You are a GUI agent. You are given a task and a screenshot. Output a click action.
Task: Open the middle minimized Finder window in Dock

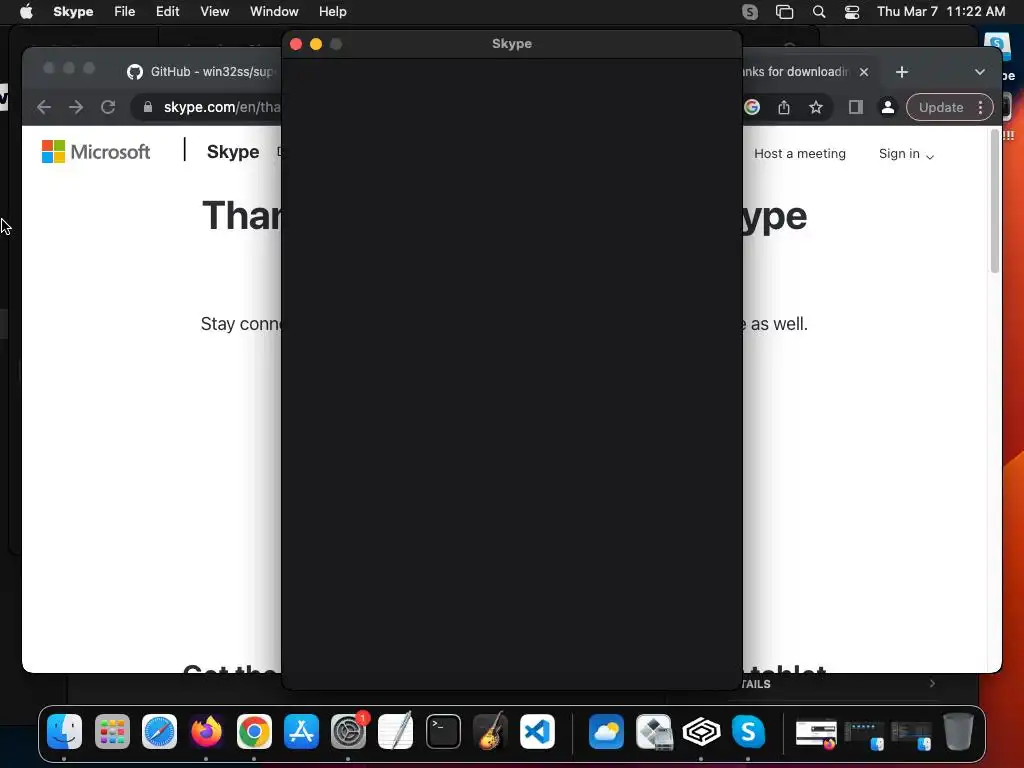[x=864, y=735]
